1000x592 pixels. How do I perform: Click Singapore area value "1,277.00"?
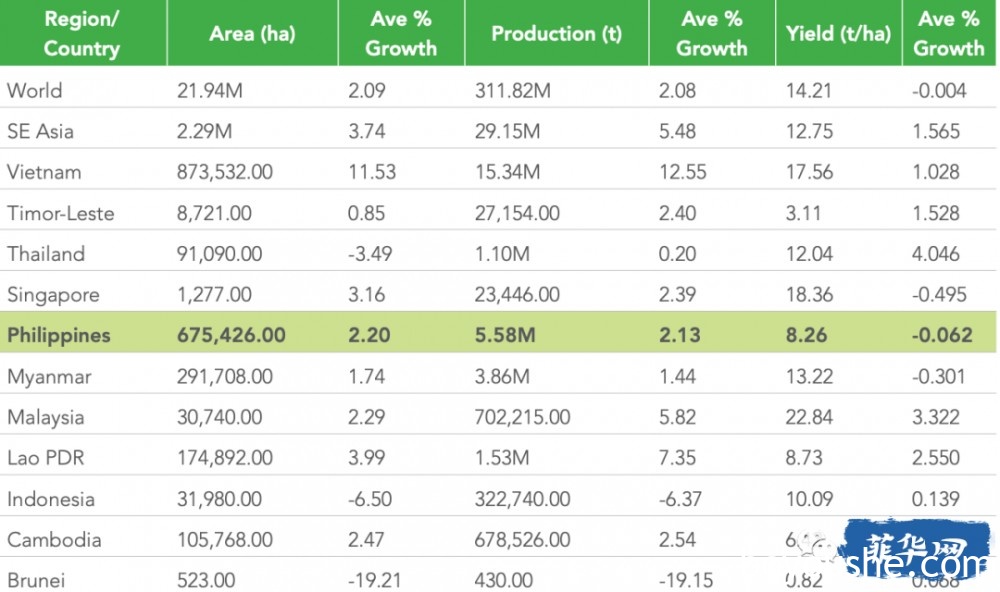[214, 295]
